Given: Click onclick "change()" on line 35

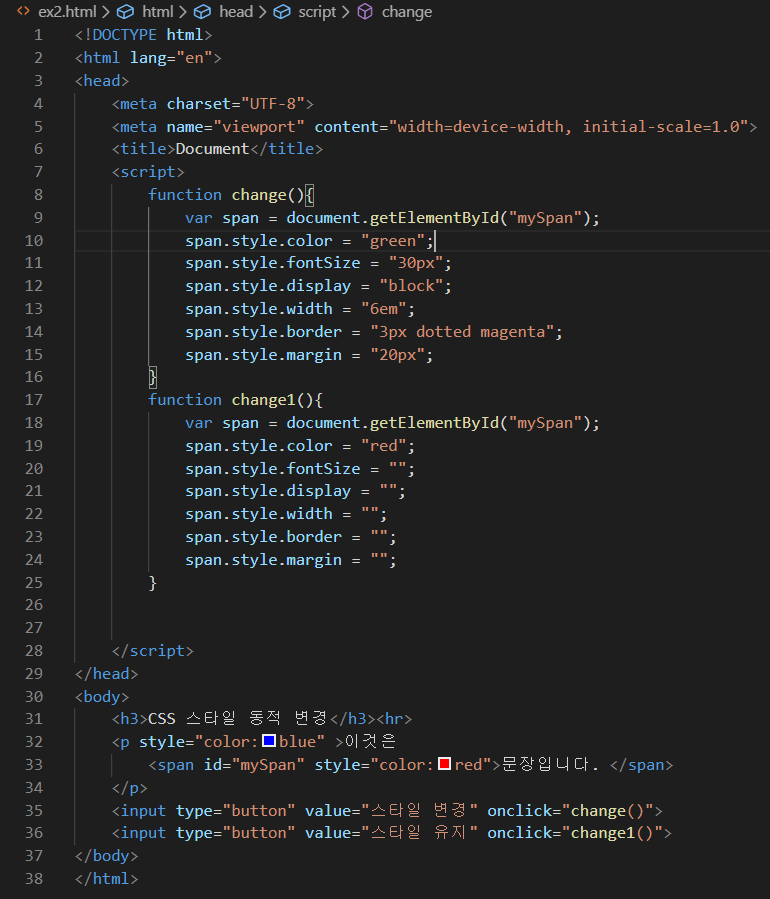Looking at the screenshot, I should (608, 811).
